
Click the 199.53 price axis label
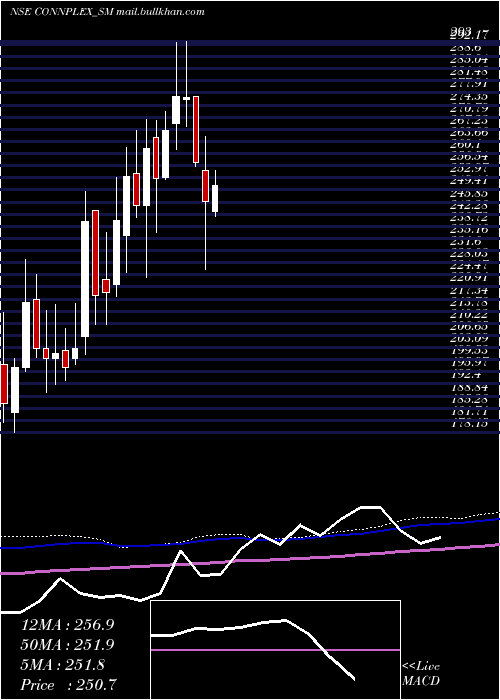point(469,351)
